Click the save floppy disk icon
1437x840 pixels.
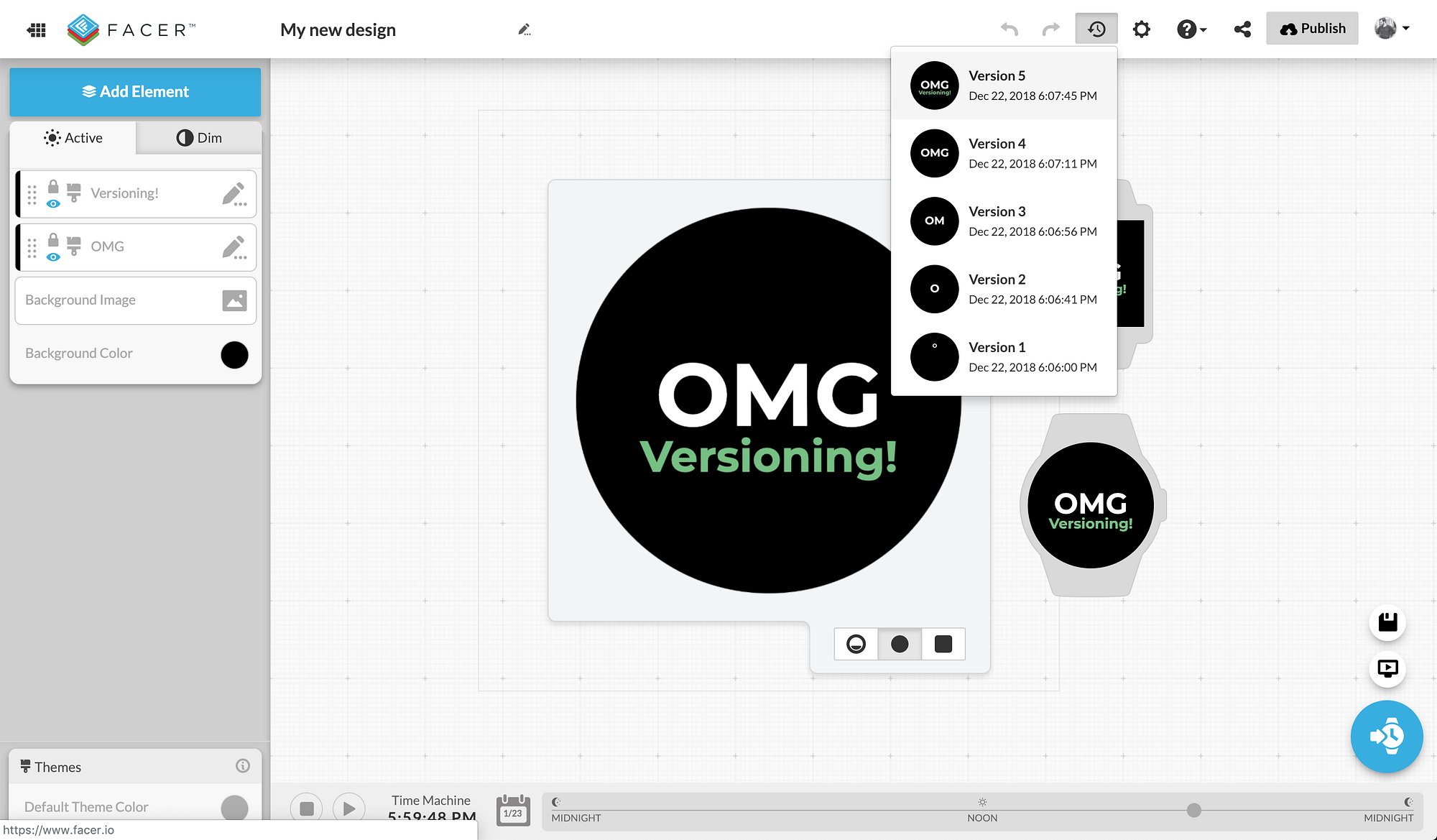click(x=1387, y=622)
